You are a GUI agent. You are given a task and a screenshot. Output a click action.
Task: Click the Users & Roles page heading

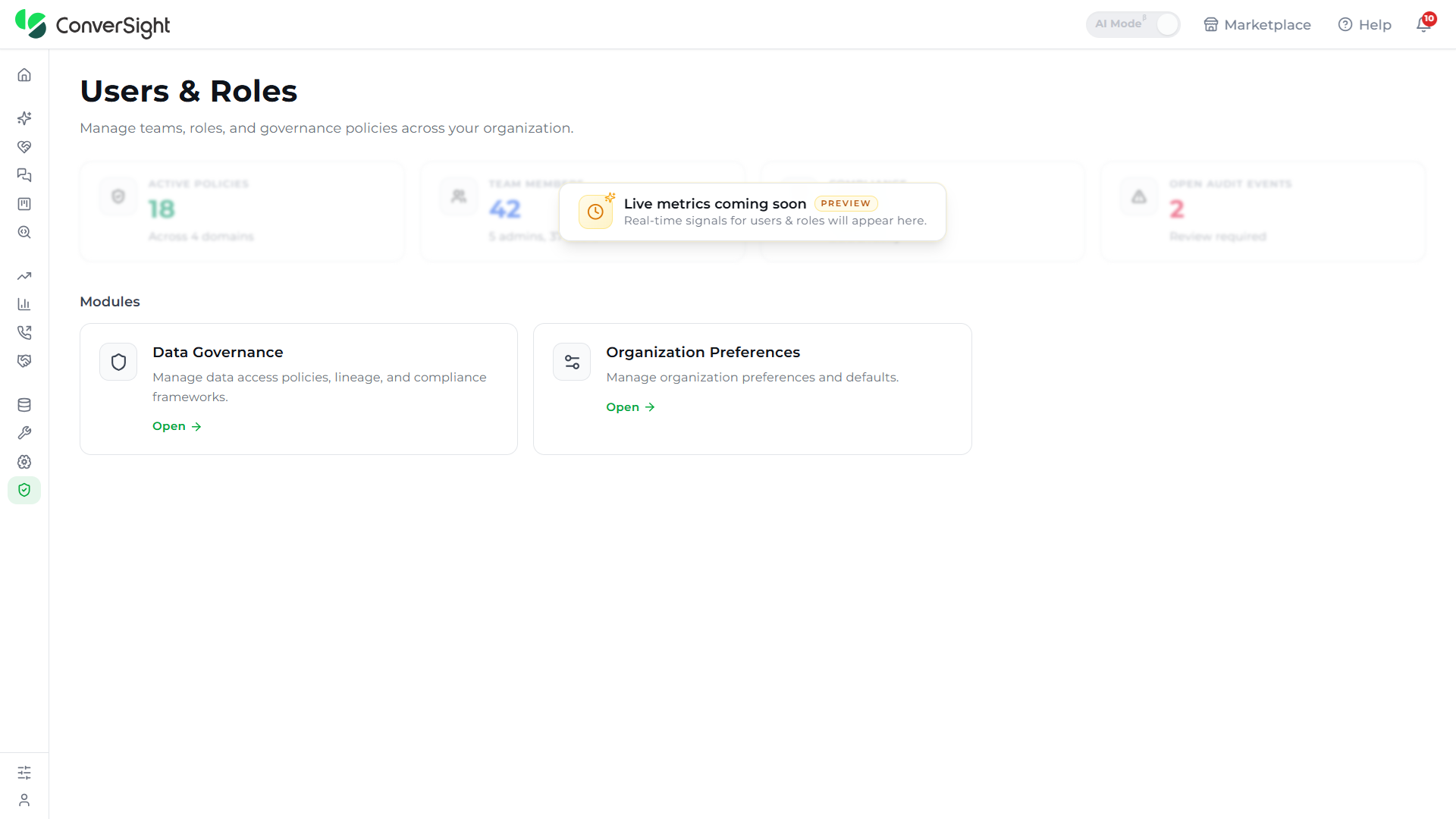point(189,91)
